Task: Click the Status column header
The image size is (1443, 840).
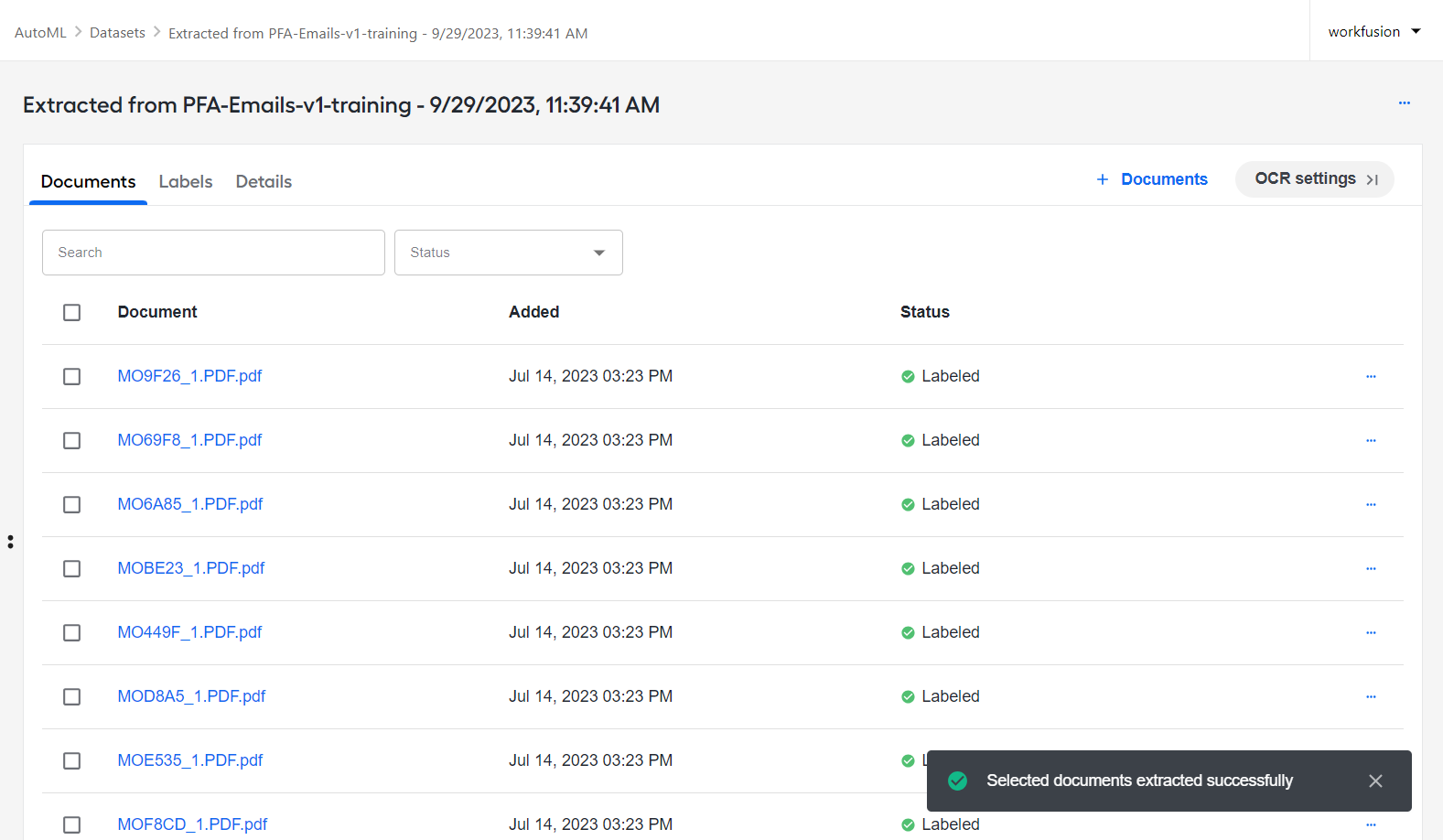Action: click(925, 312)
